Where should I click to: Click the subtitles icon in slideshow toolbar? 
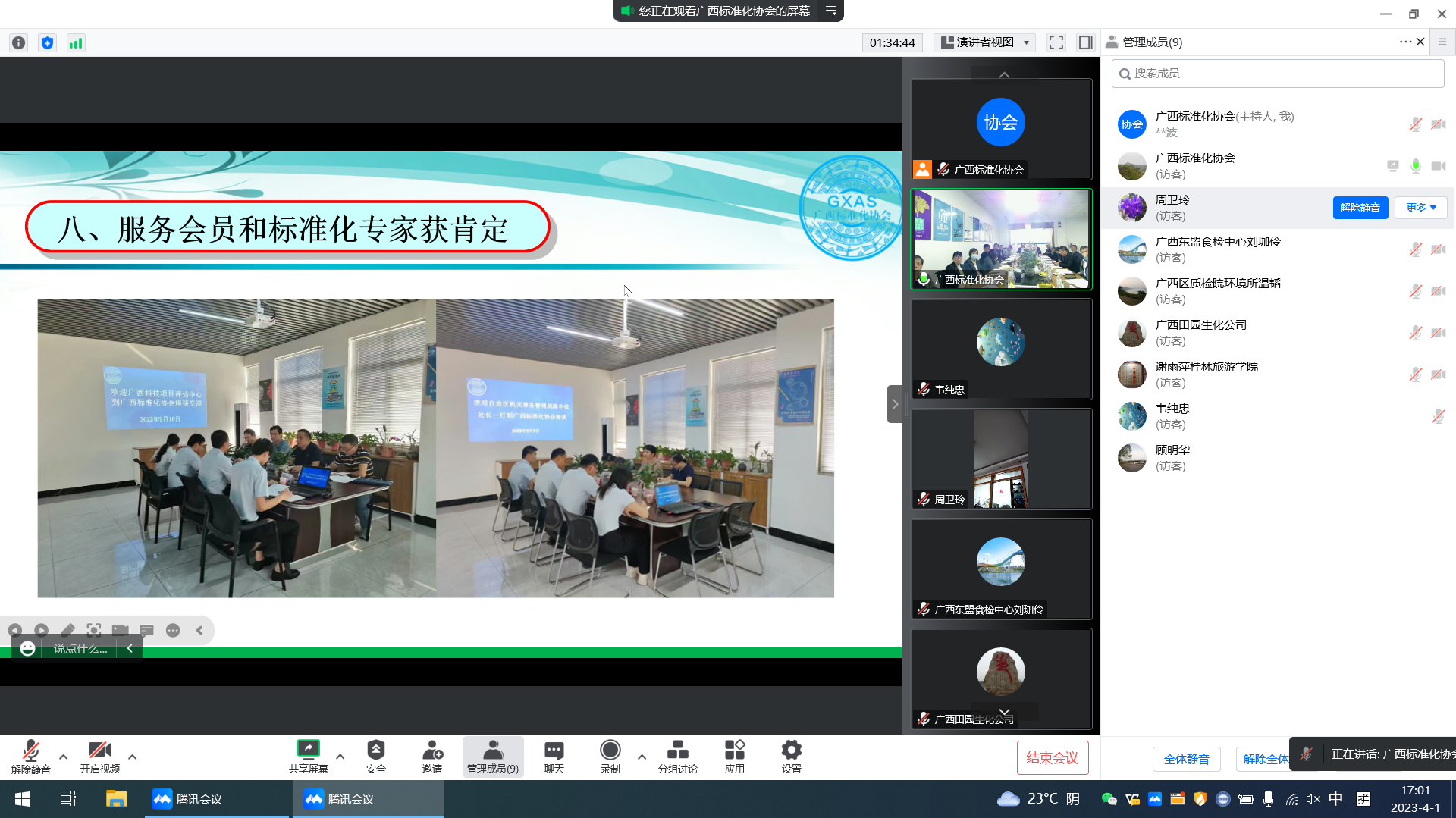pyautogui.click(x=147, y=630)
